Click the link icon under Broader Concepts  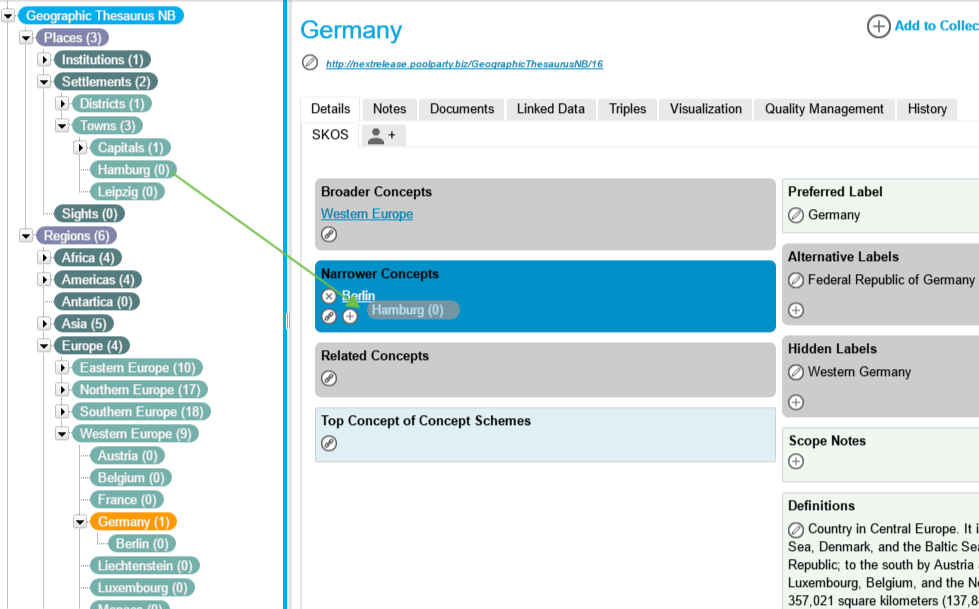pos(329,234)
